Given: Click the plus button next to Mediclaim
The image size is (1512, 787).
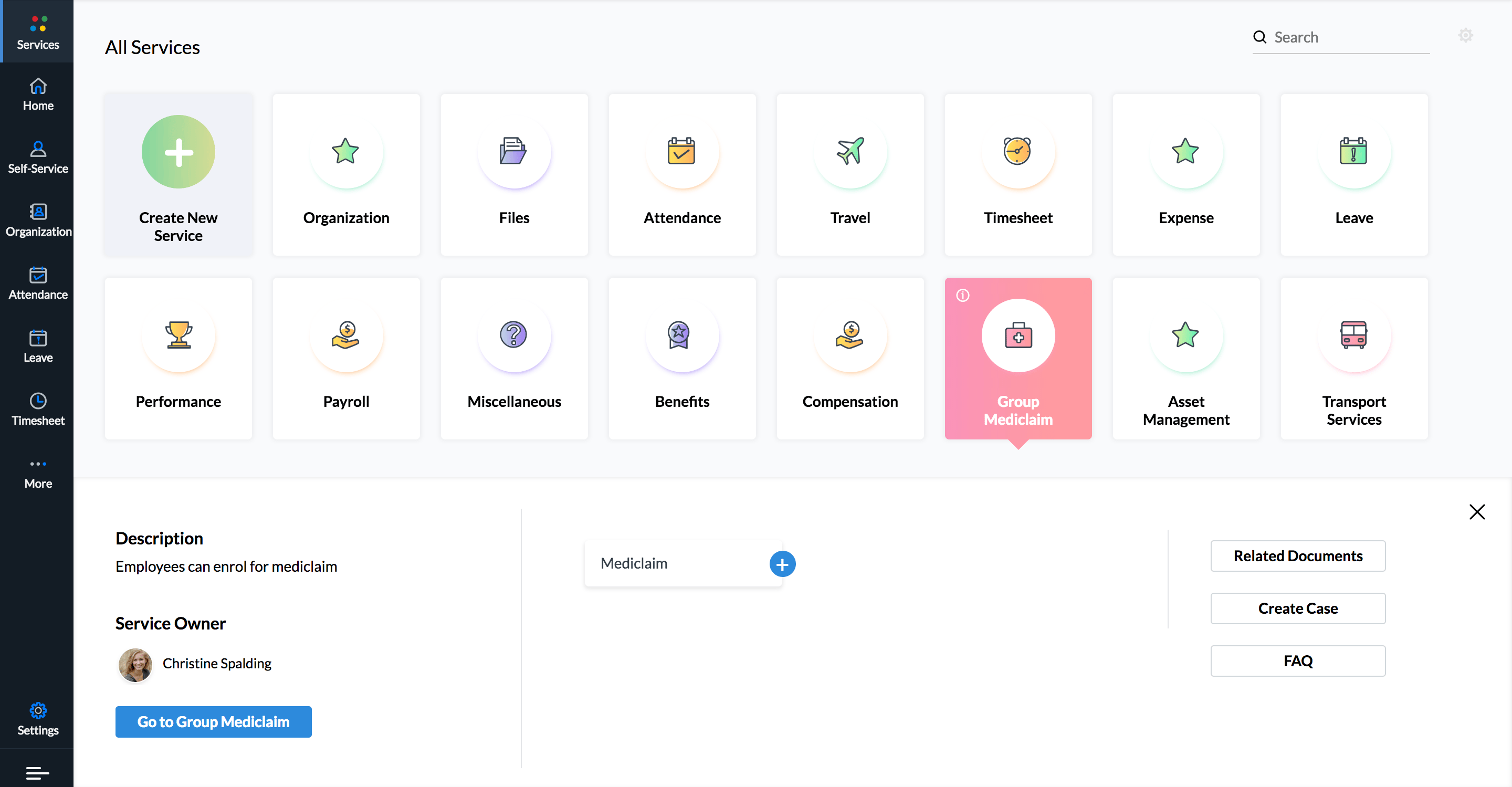Looking at the screenshot, I should (782, 563).
